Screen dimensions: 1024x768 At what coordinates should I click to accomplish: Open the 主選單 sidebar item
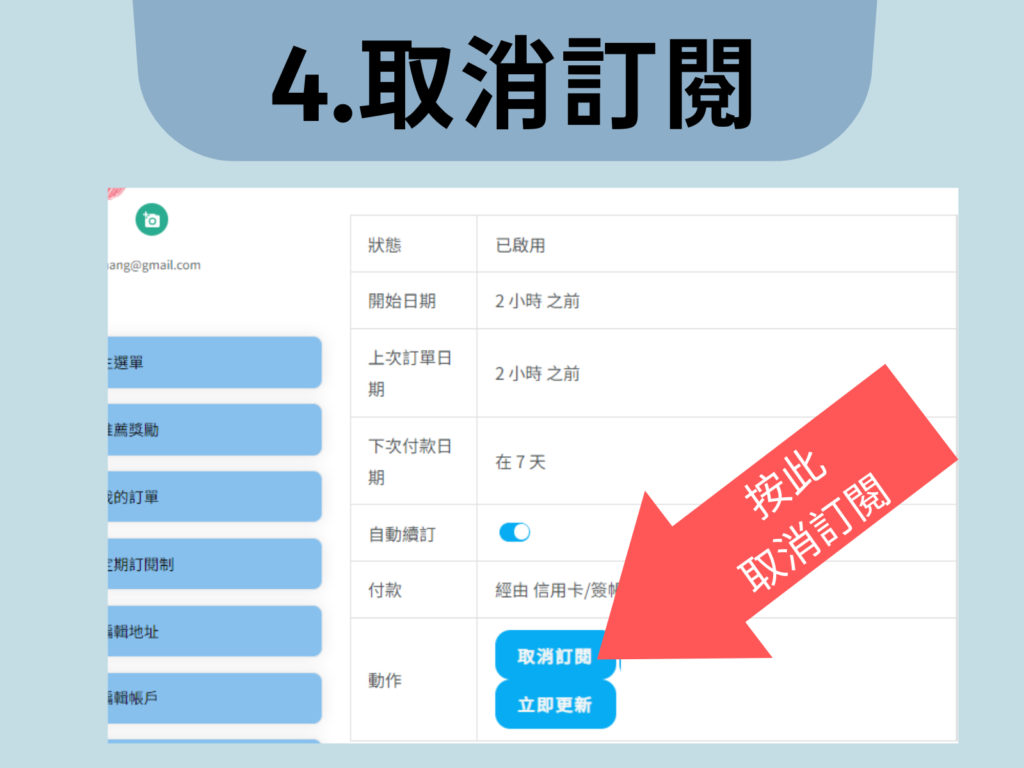214,362
